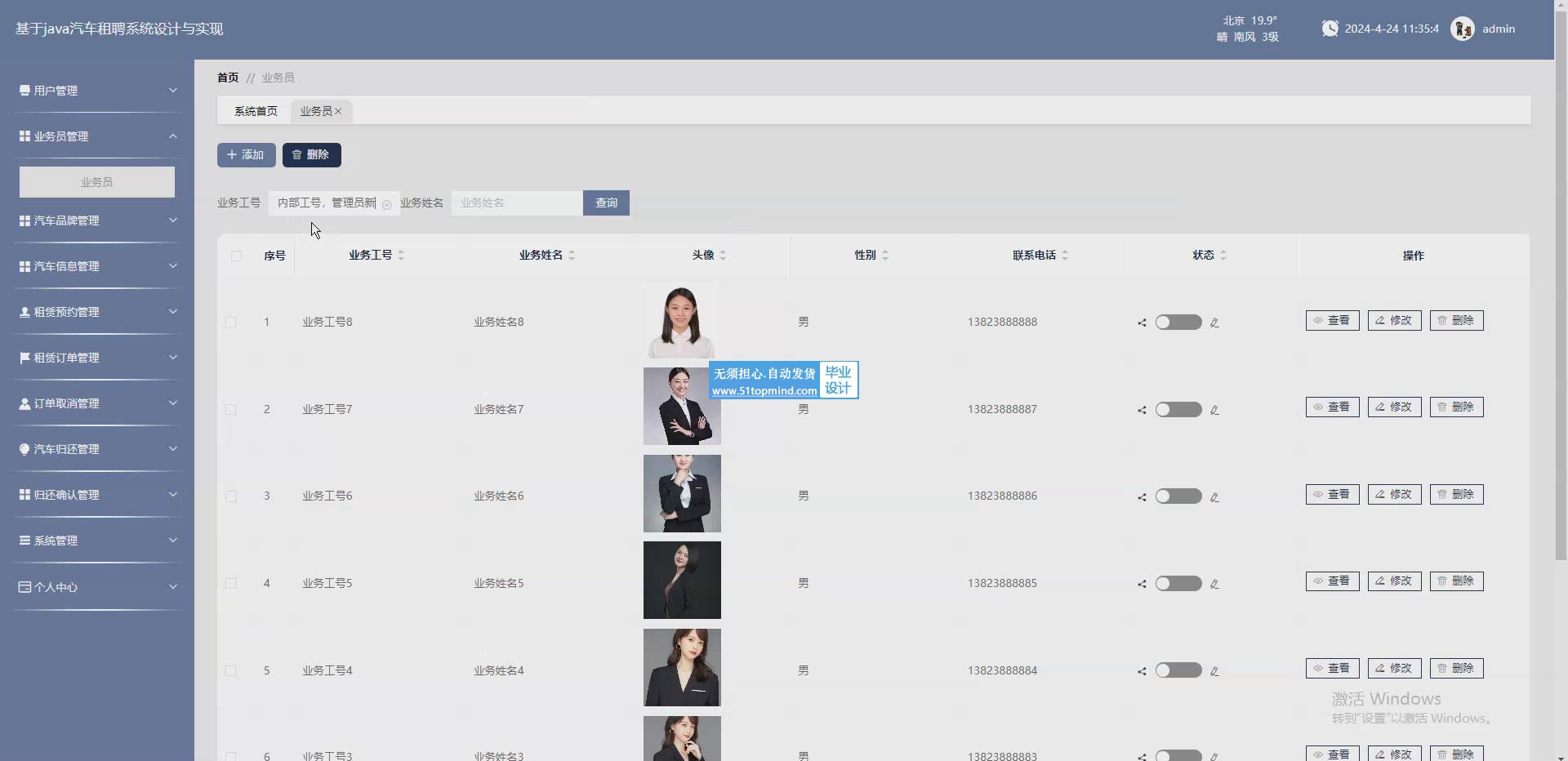
Task: Click the 添加 button
Action: (246, 155)
